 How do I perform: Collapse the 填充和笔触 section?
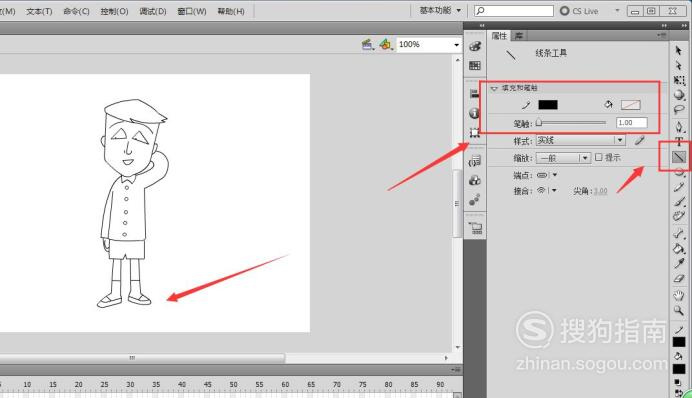point(494,88)
